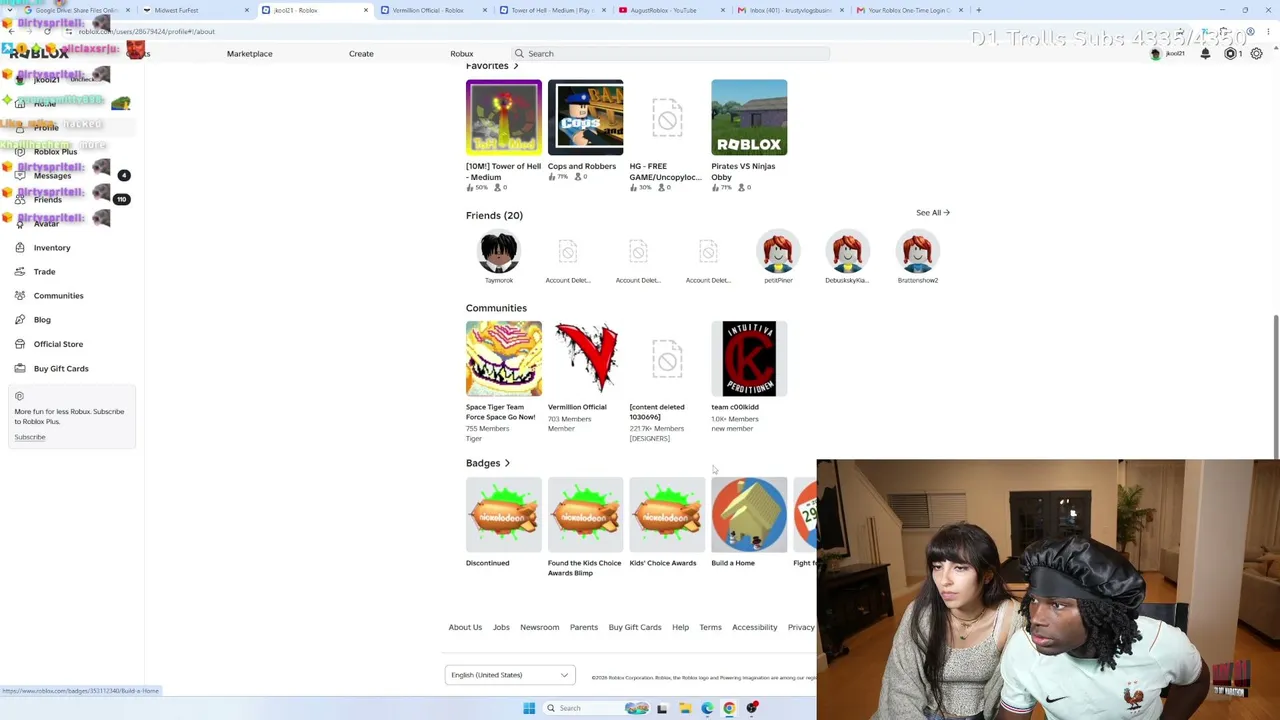
Task: Open the OBS icon in the taskbar
Action: click(752, 708)
